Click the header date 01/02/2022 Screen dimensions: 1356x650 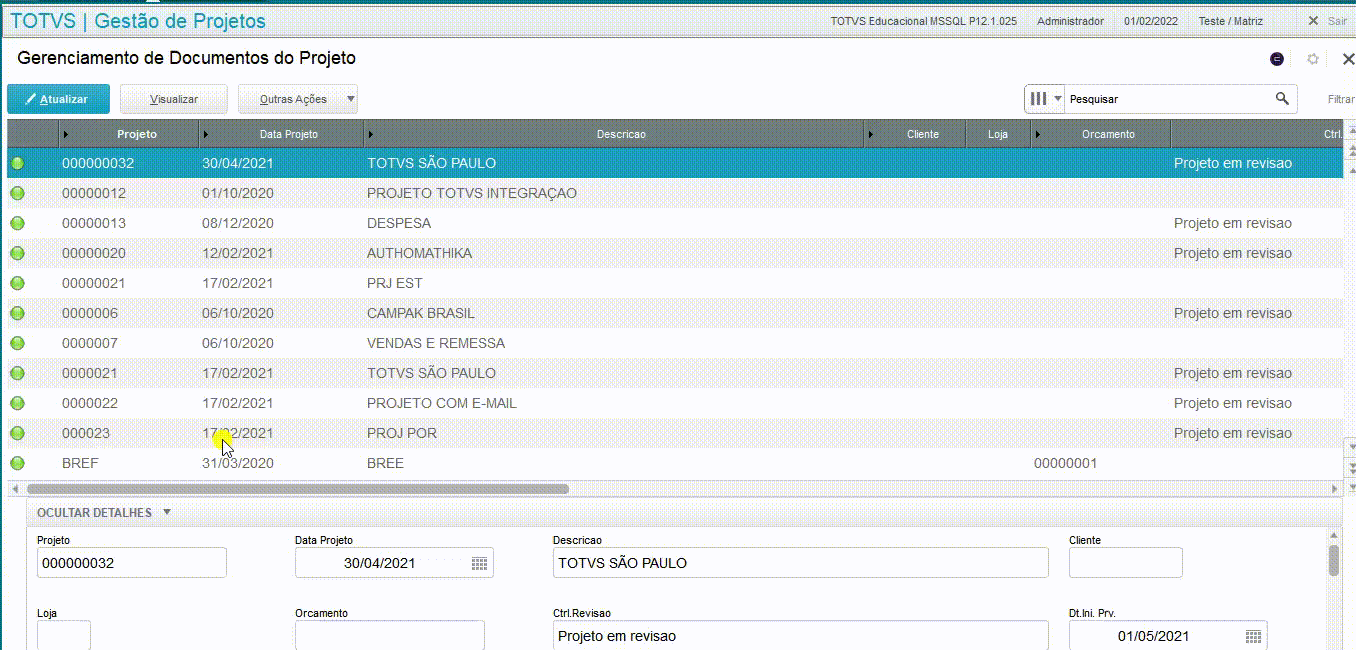[x=1151, y=21]
